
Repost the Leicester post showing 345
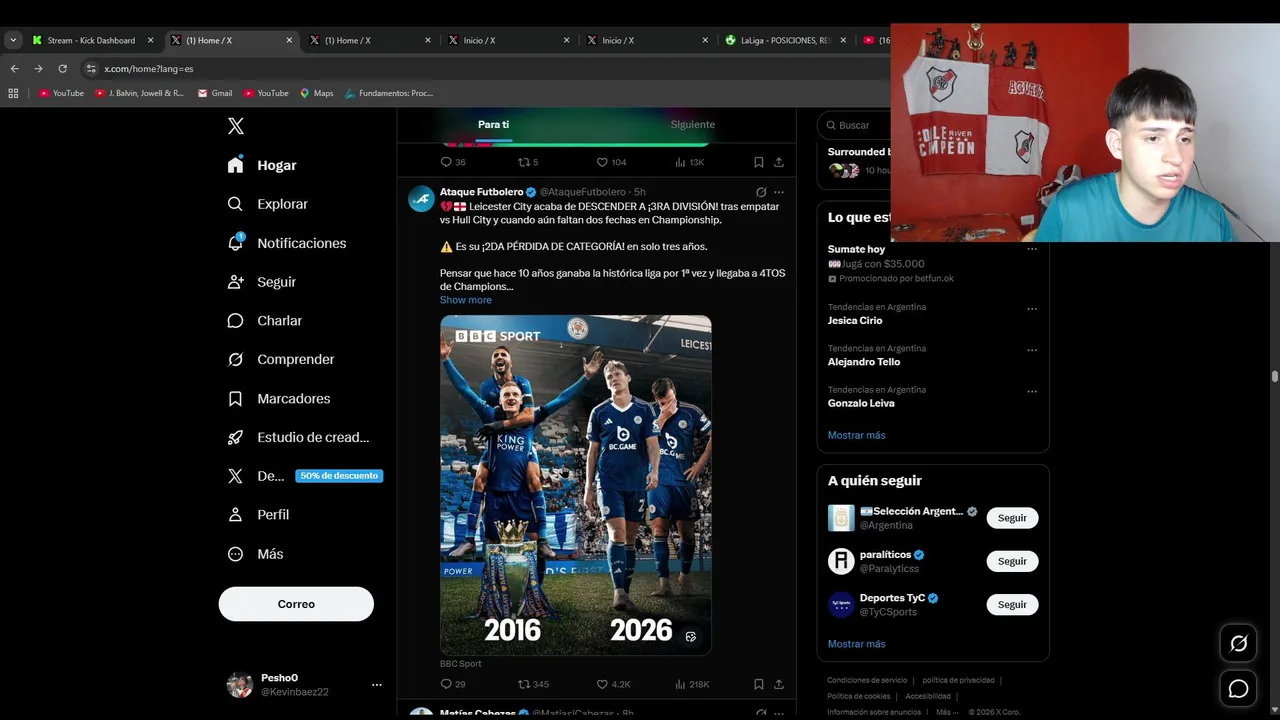pyautogui.click(x=533, y=684)
